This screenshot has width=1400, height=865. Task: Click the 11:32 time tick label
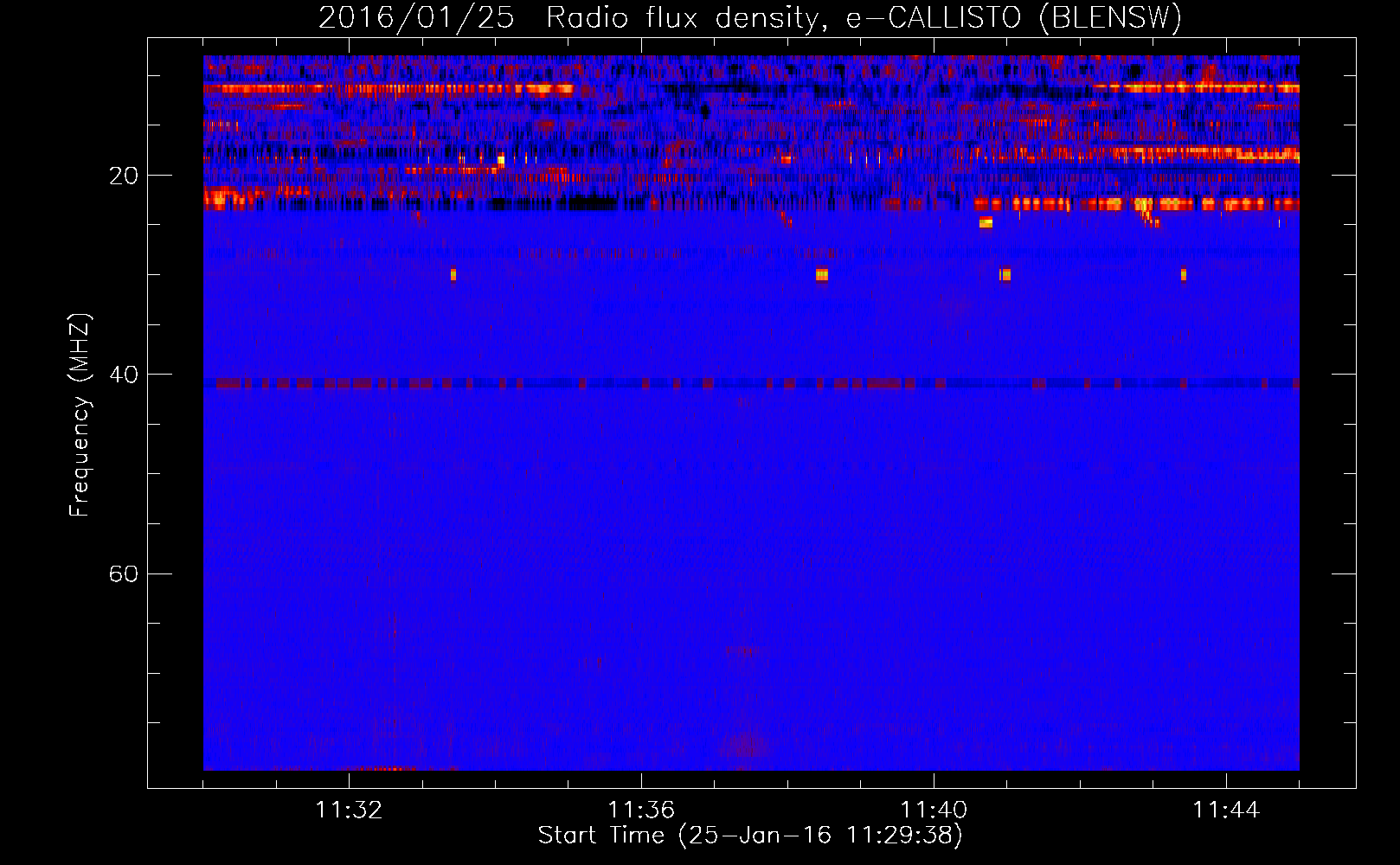(349, 811)
